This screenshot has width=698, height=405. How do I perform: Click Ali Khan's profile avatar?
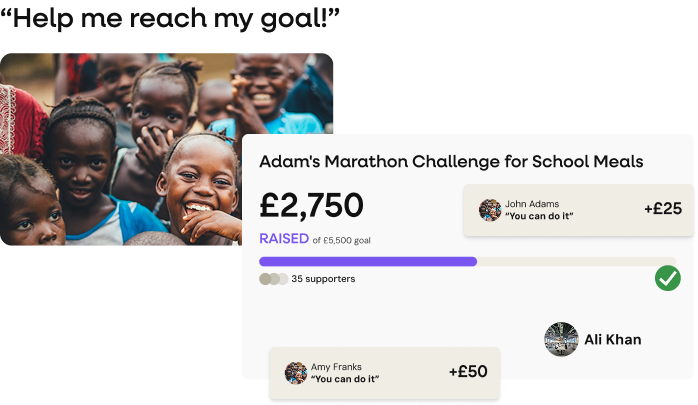pos(561,339)
